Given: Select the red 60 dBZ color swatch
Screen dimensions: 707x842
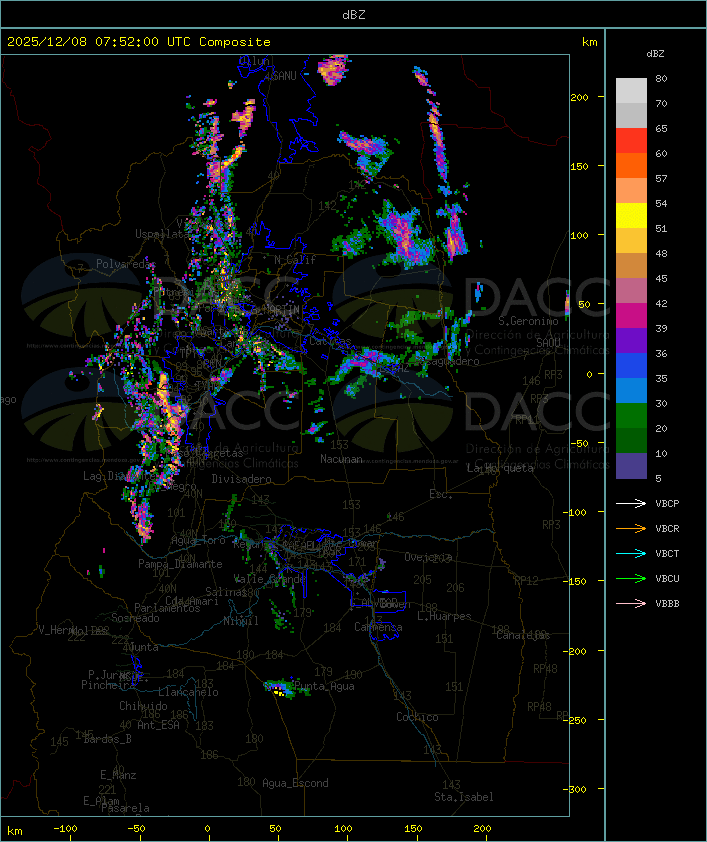Looking at the screenshot, I should (x=631, y=140).
